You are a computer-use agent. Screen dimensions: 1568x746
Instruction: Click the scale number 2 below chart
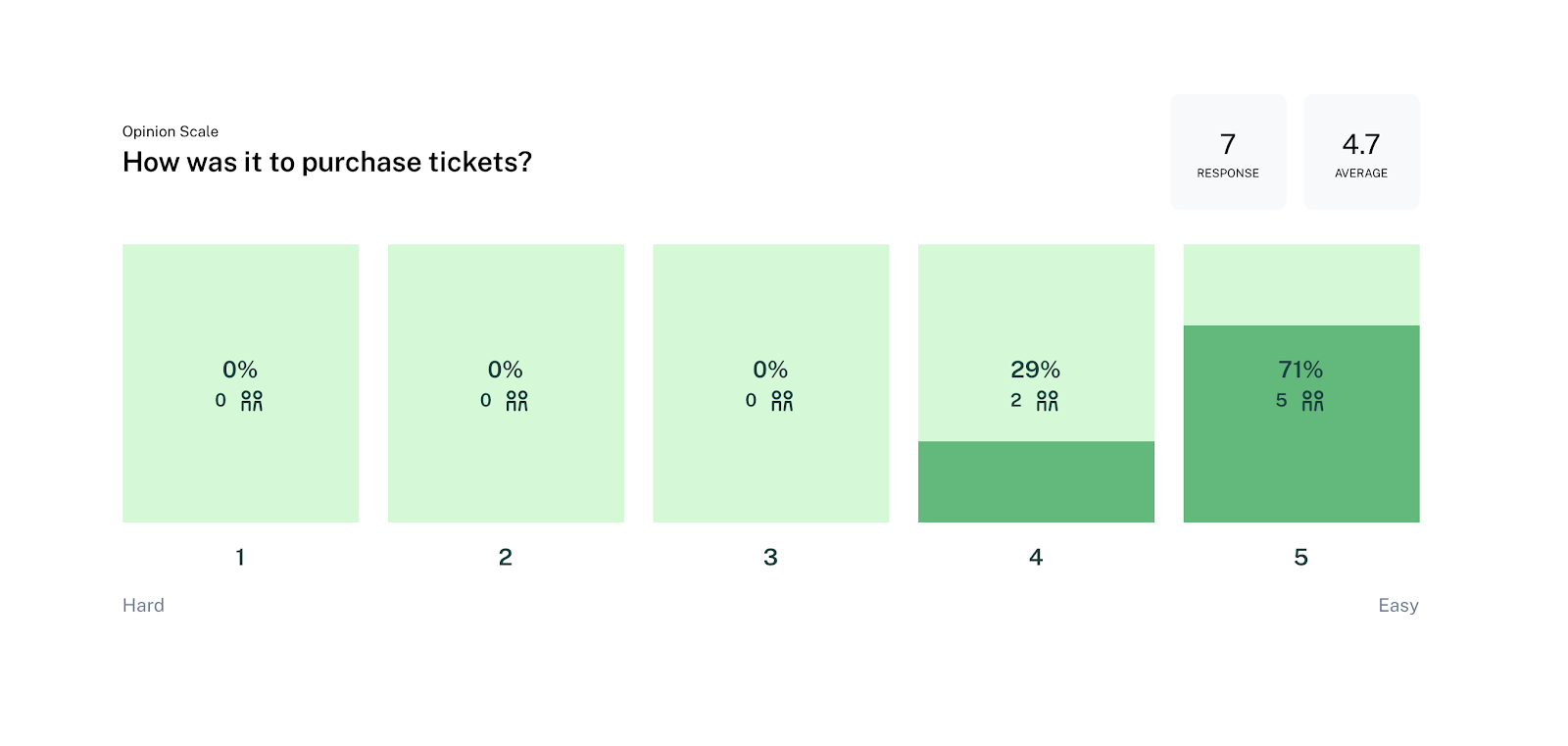[x=505, y=557]
